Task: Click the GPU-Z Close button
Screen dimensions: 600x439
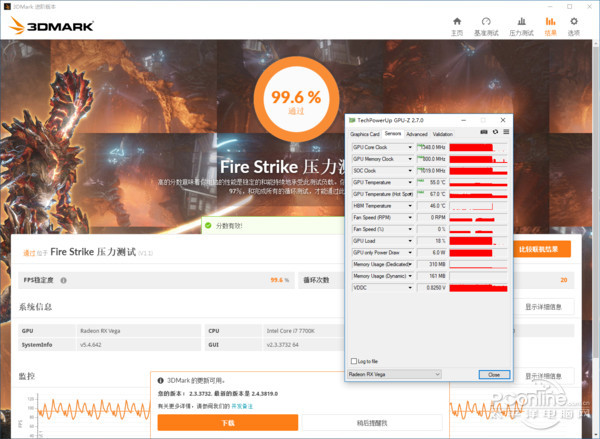Action: click(494, 374)
